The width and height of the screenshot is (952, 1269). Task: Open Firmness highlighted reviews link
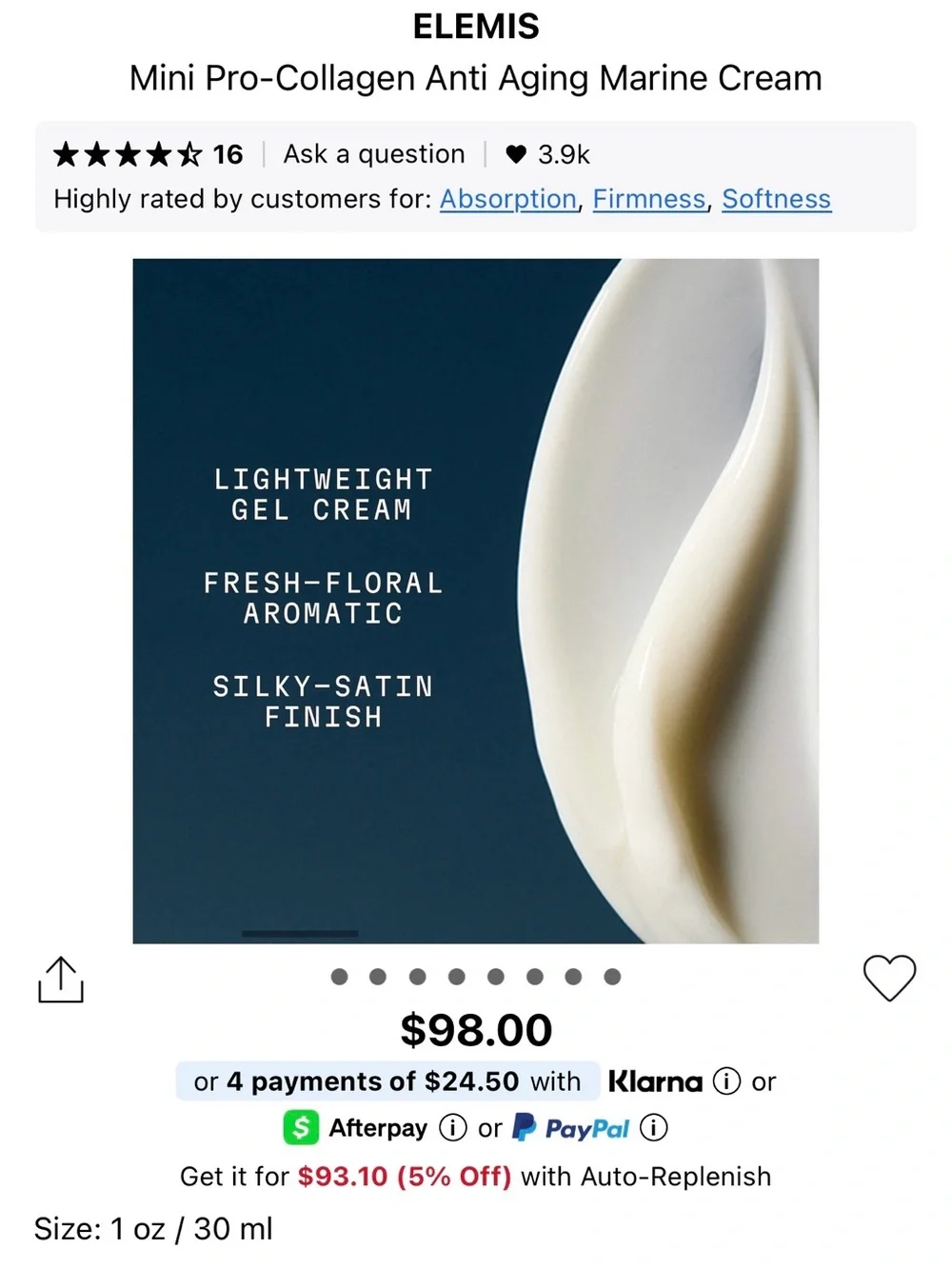click(649, 199)
